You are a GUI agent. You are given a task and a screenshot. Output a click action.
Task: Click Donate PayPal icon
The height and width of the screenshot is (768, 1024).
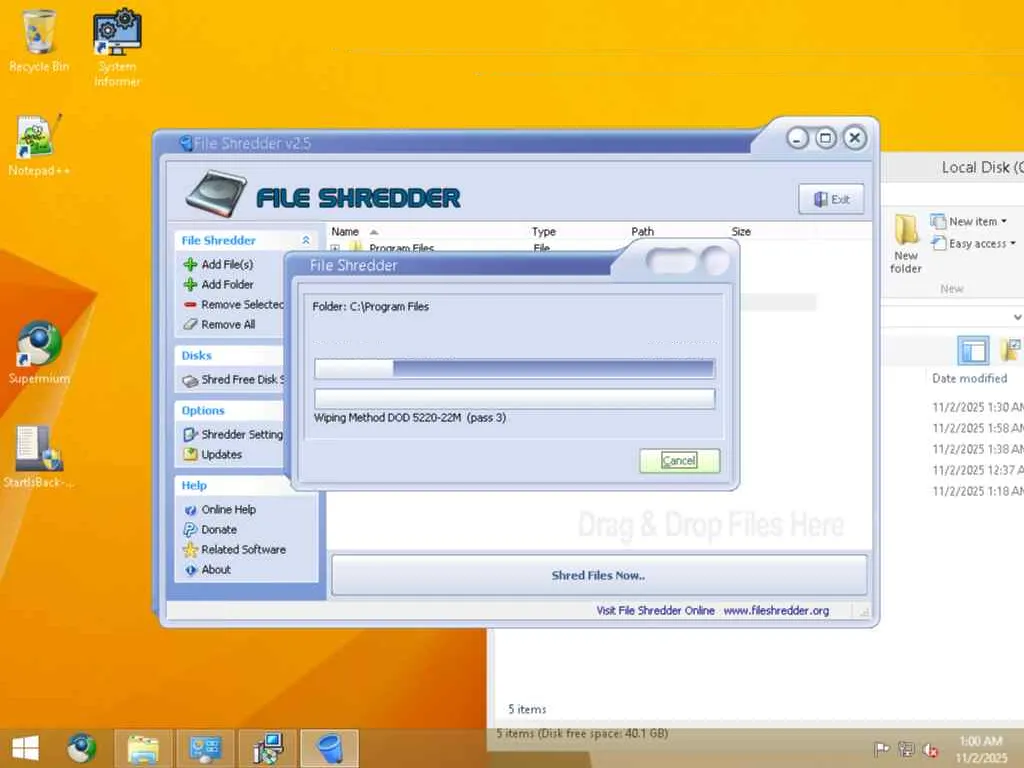[x=191, y=530]
